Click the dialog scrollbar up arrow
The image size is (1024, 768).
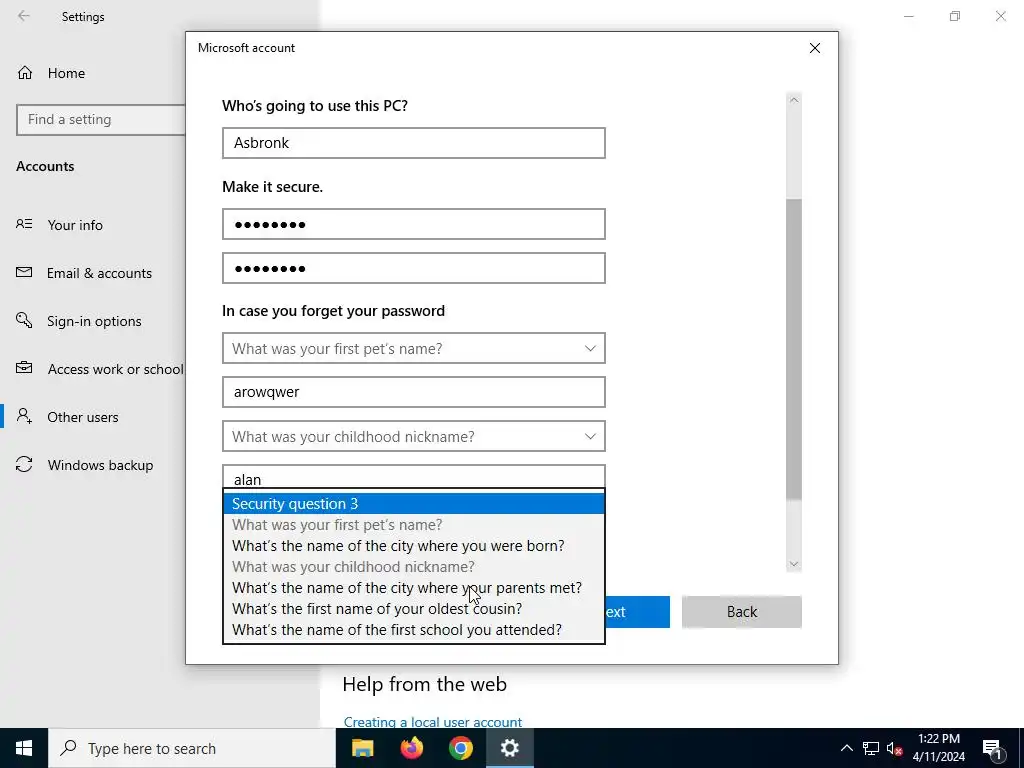click(x=793, y=100)
